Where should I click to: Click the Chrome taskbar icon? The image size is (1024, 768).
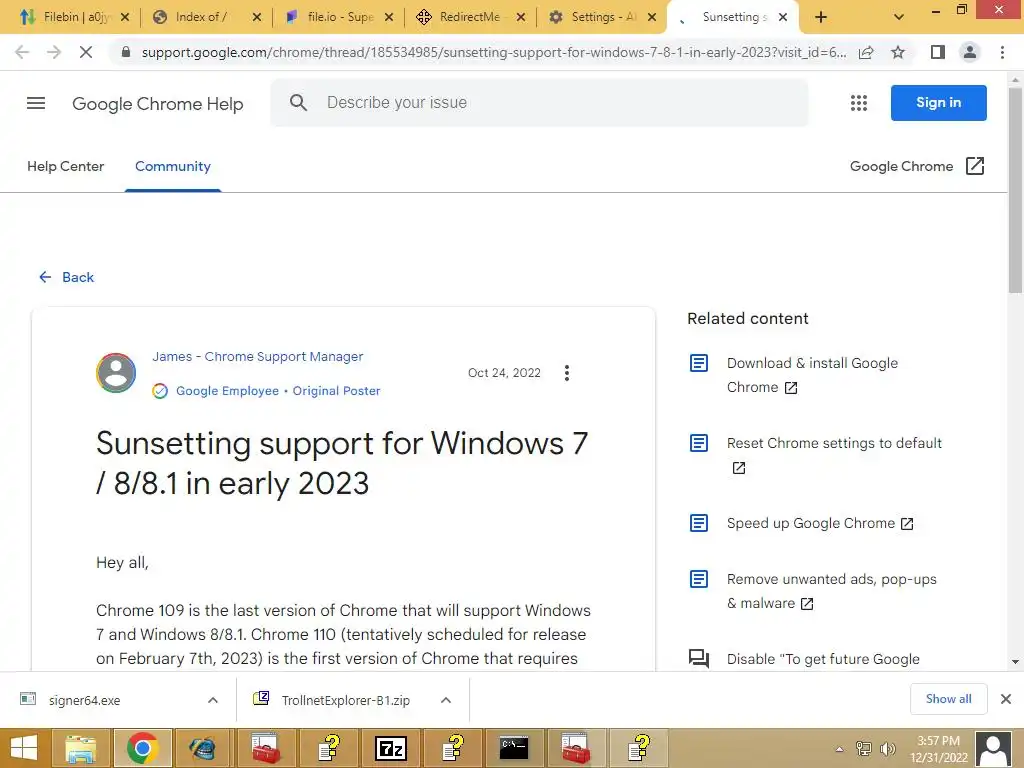pos(142,748)
